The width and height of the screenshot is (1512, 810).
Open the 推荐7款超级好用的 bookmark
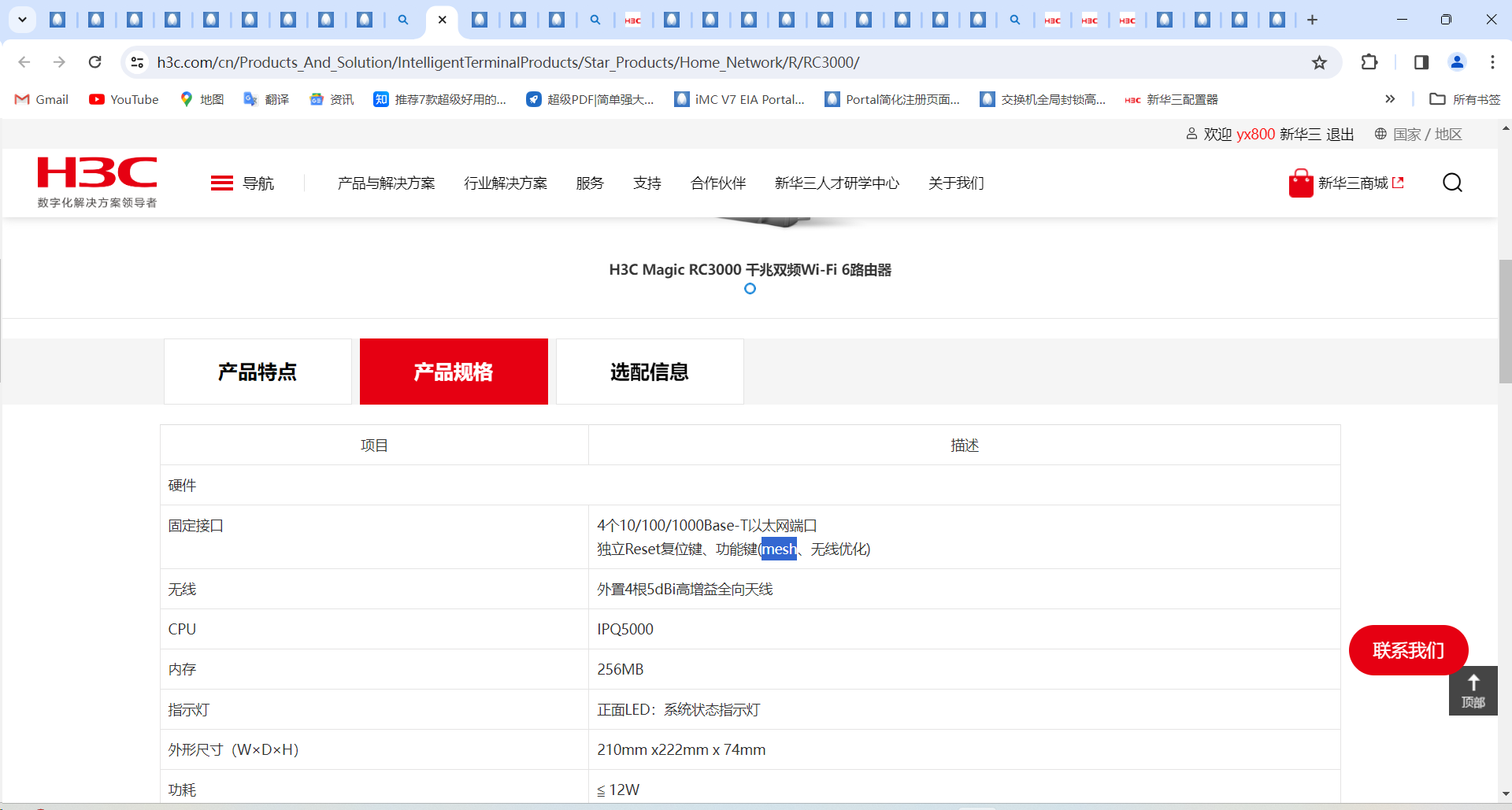(440, 99)
